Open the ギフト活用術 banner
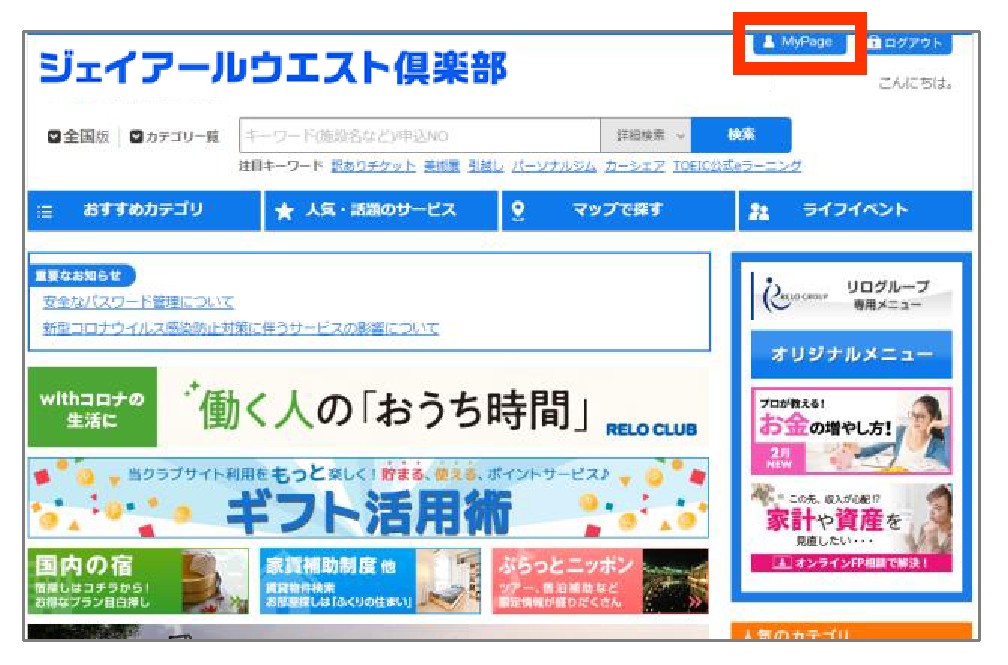The image size is (1008, 665). pyautogui.click(x=368, y=498)
